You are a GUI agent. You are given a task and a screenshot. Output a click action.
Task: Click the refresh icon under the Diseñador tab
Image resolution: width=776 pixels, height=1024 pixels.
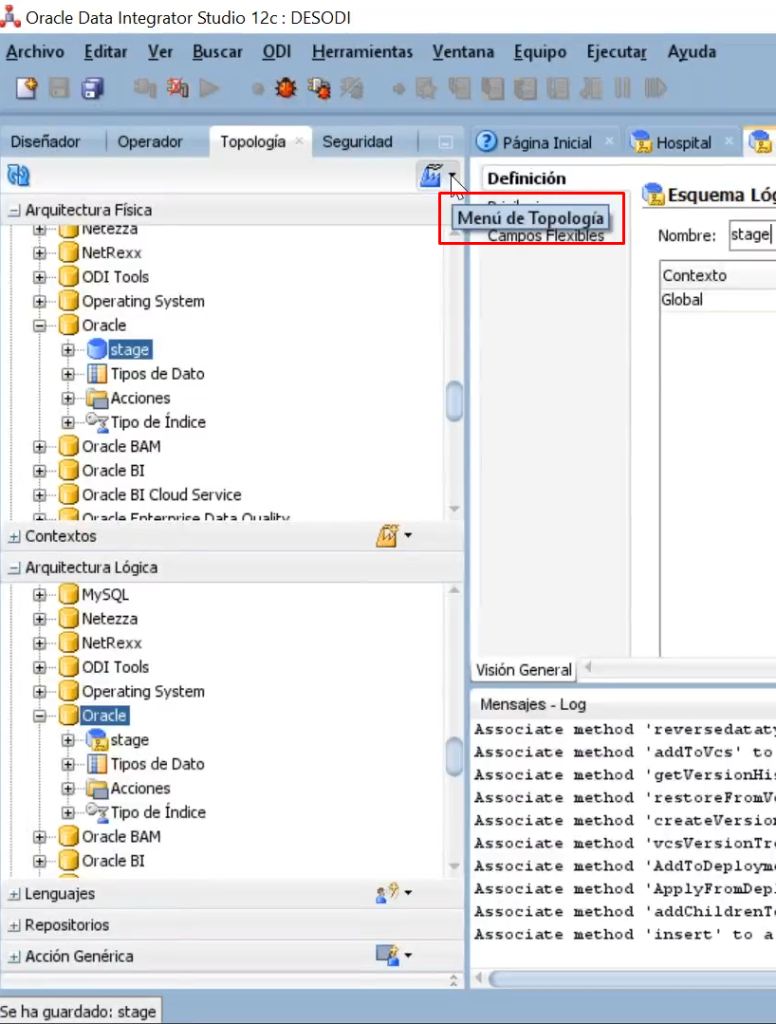tap(18, 175)
